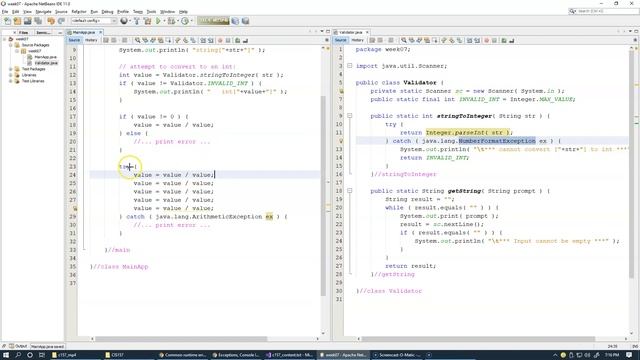The height and width of the screenshot is (360, 640).
Task: Switch to the MainApp.java editor tab
Action: tap(84, 32)
